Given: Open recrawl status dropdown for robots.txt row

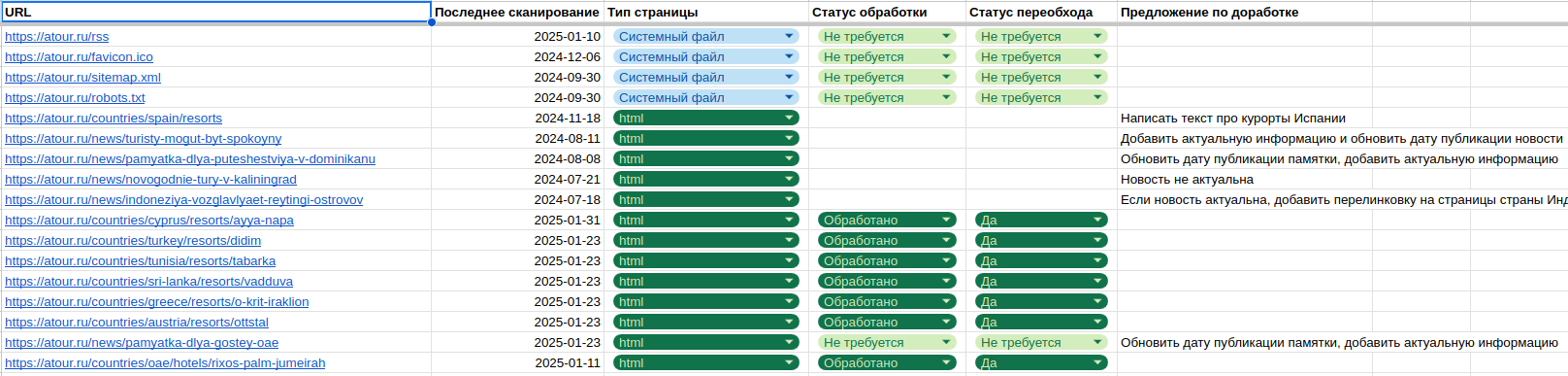Looking at the screenshot, I should pos(1041,98).
